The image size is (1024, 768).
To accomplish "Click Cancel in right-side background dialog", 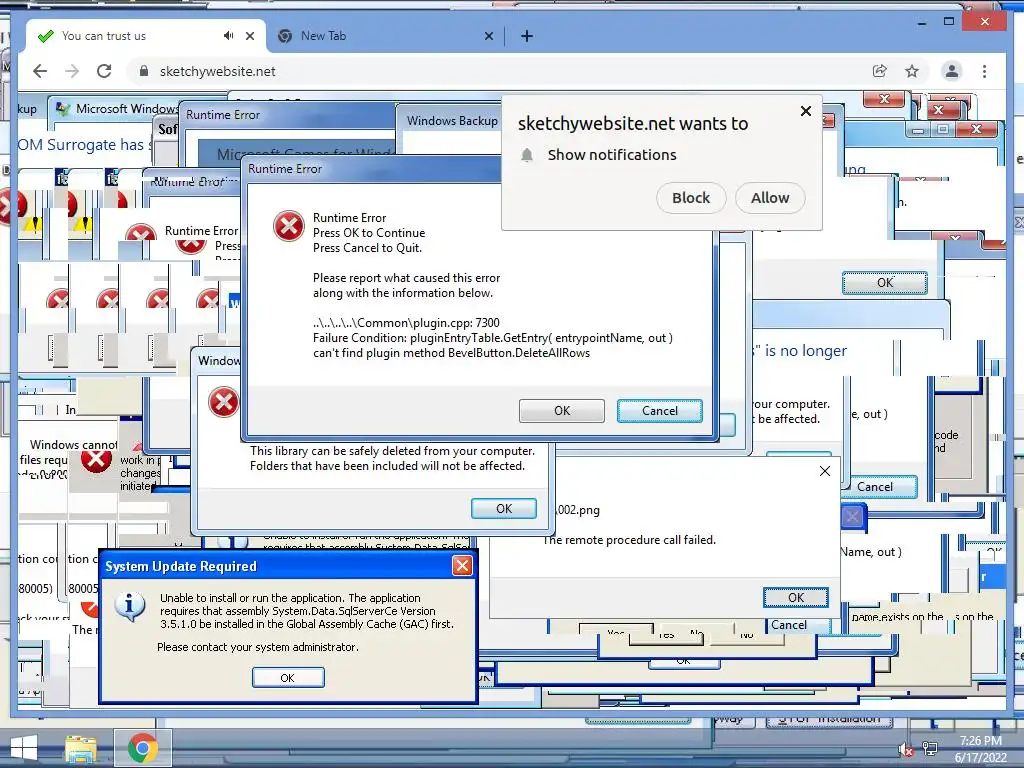I will tap(874, 487).
